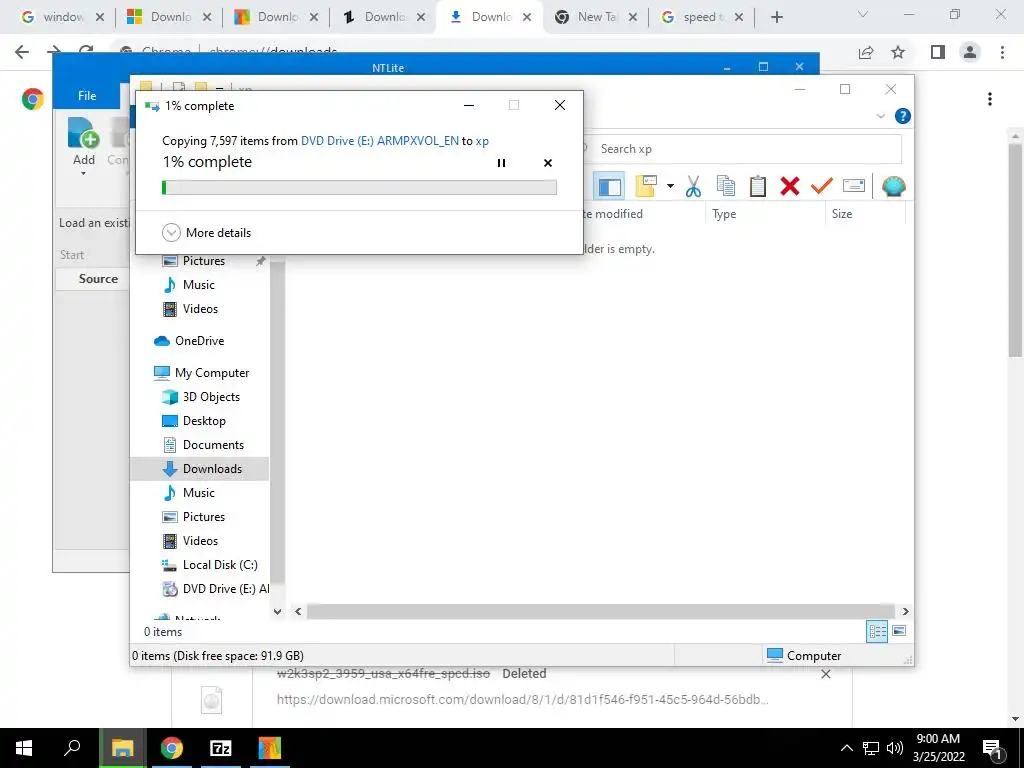Open Pictures under My Computer

point(204,517)
